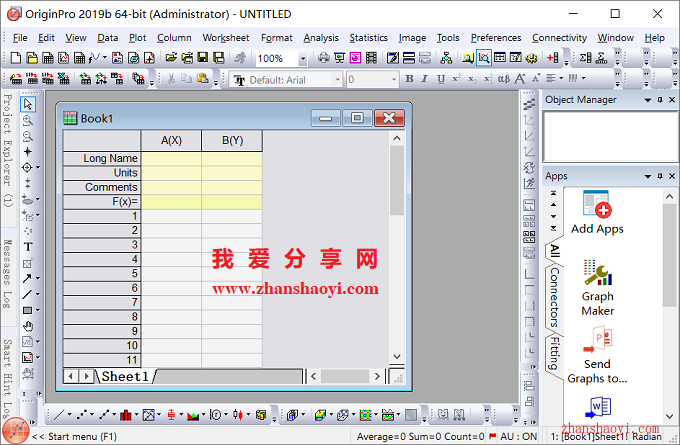Screen dimensions: 680x445
Task: Click Add Apps in Apps panel
Action: (597, 213)
